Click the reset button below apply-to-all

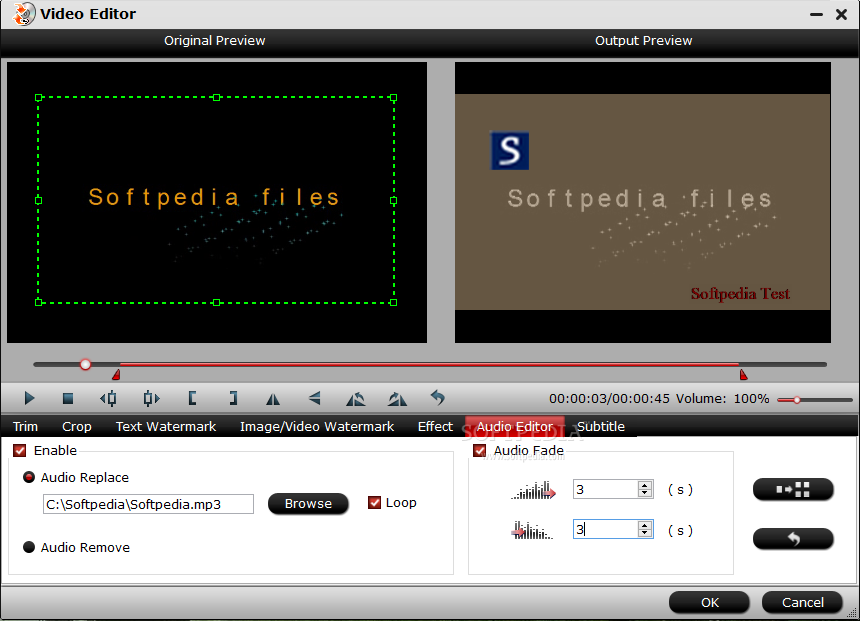(x=793, y=539)
